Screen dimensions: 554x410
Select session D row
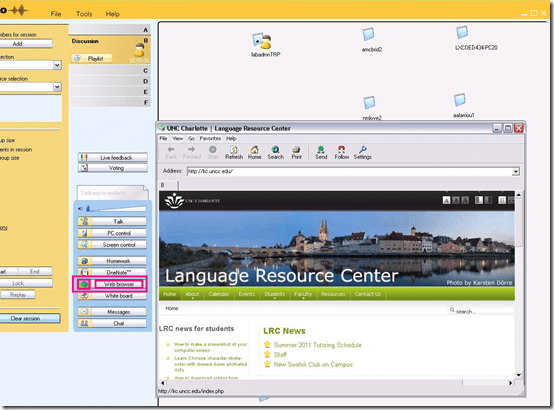(110, 81)
